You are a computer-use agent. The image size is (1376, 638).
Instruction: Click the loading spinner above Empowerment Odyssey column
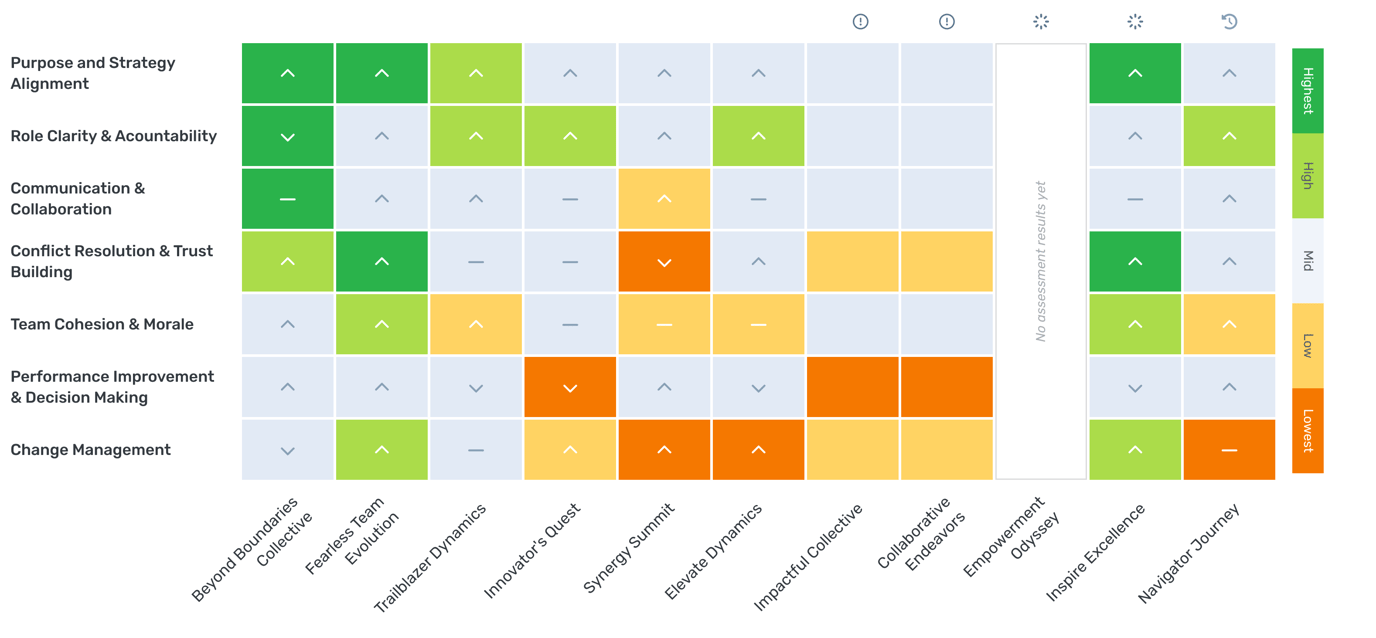pos(1041,22)
